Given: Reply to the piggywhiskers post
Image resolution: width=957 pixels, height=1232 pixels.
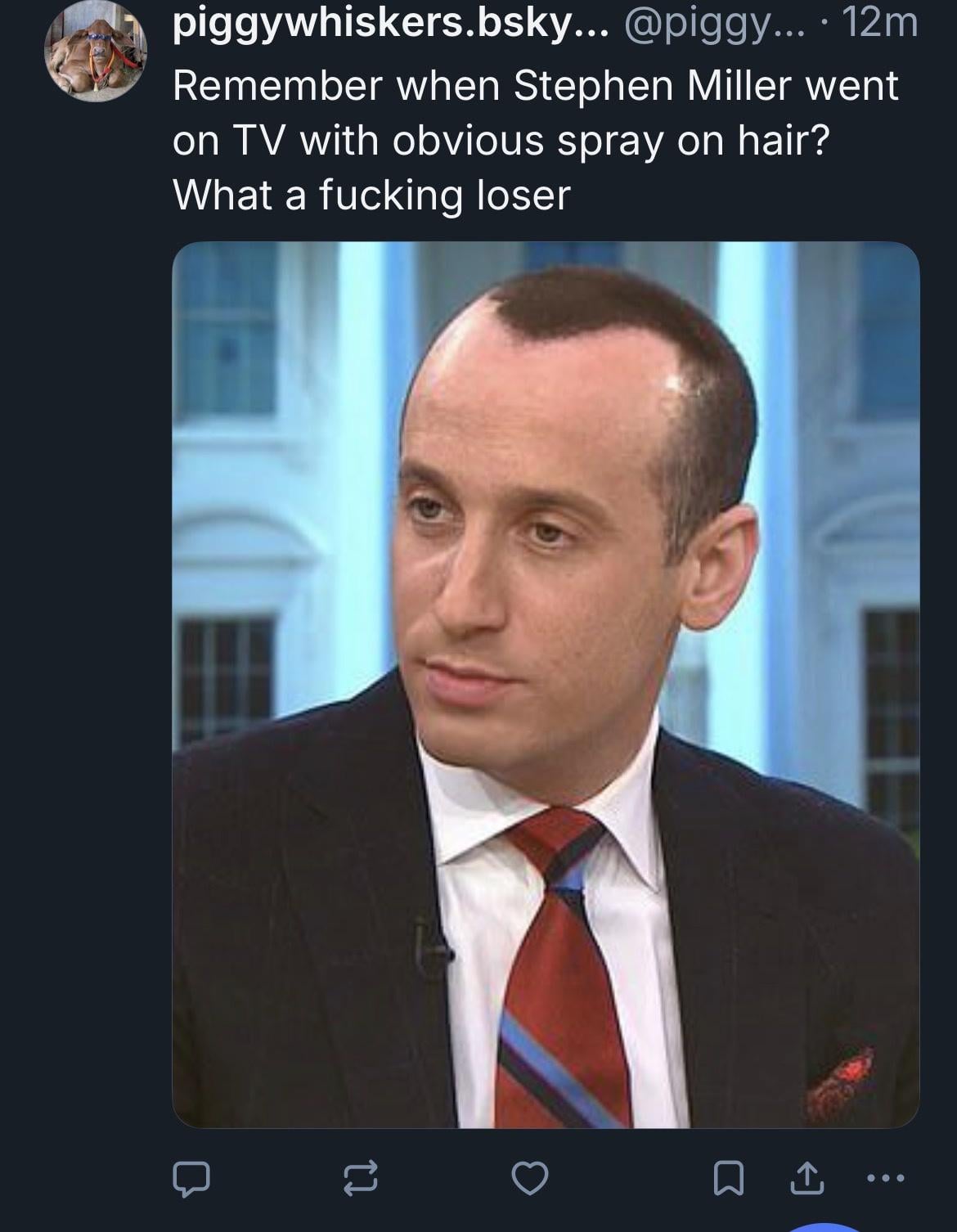Looking at the screenshot, I should tap(191, 1178).
